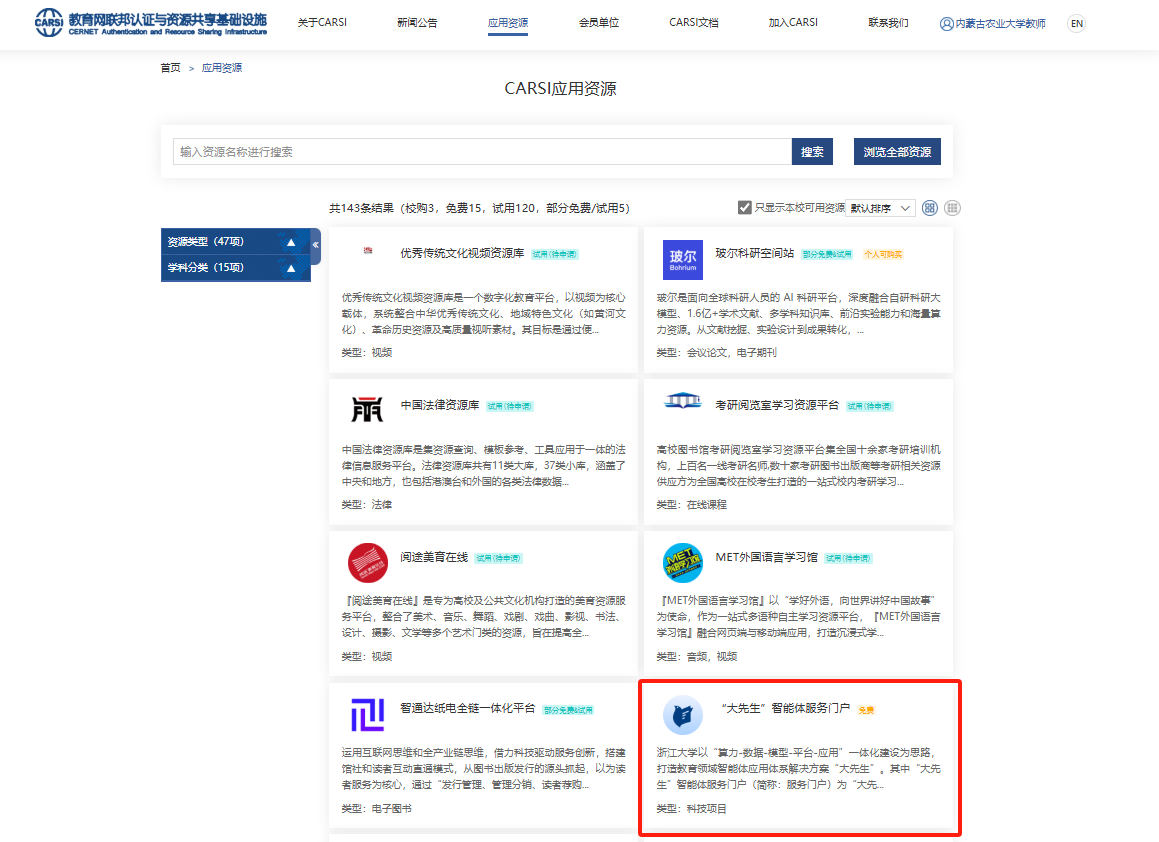Switch to large grid view icon

[930, 208]
